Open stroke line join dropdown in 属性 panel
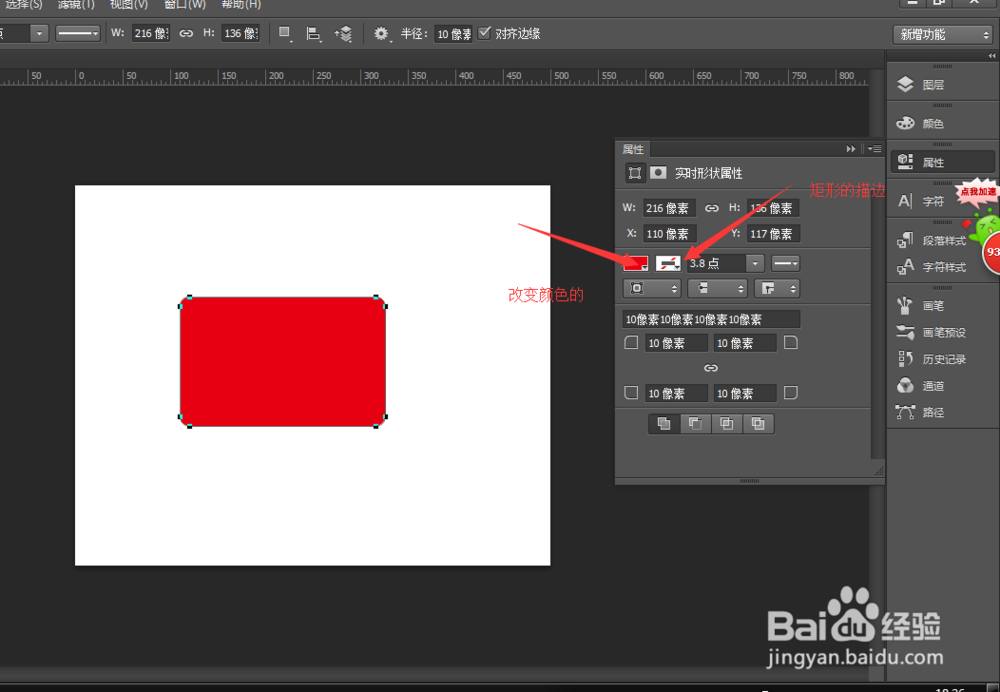Screen dimensions: 1000x692 [x=777, y=288]
